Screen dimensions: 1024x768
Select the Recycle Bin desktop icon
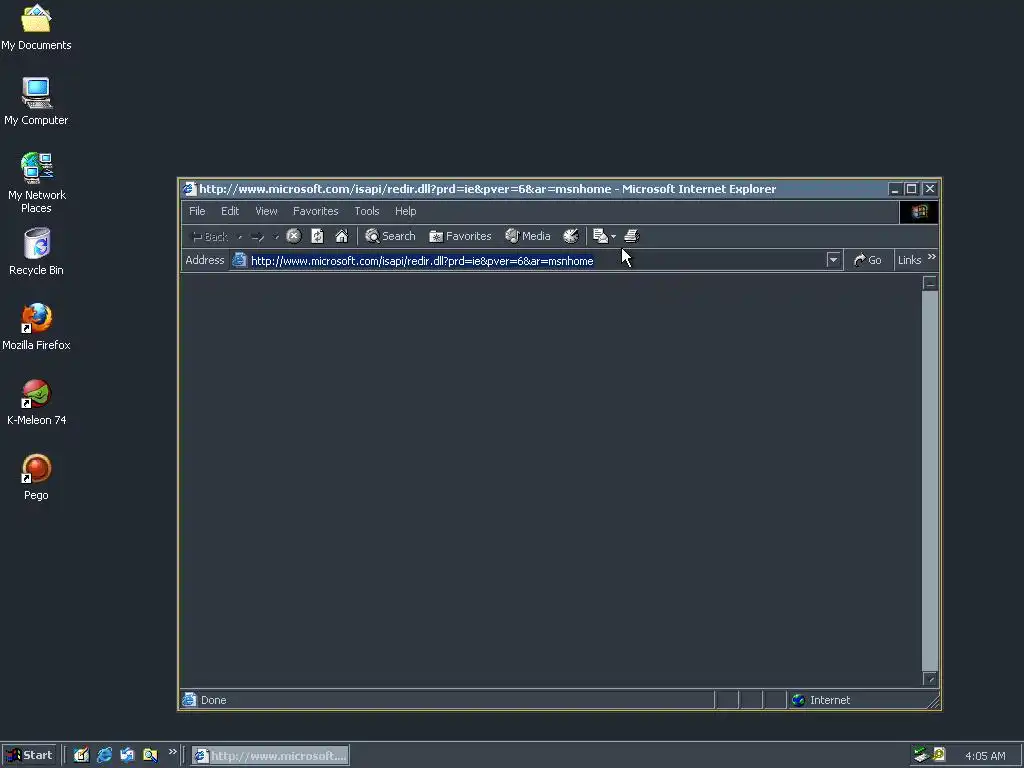(x=36, y=251)
